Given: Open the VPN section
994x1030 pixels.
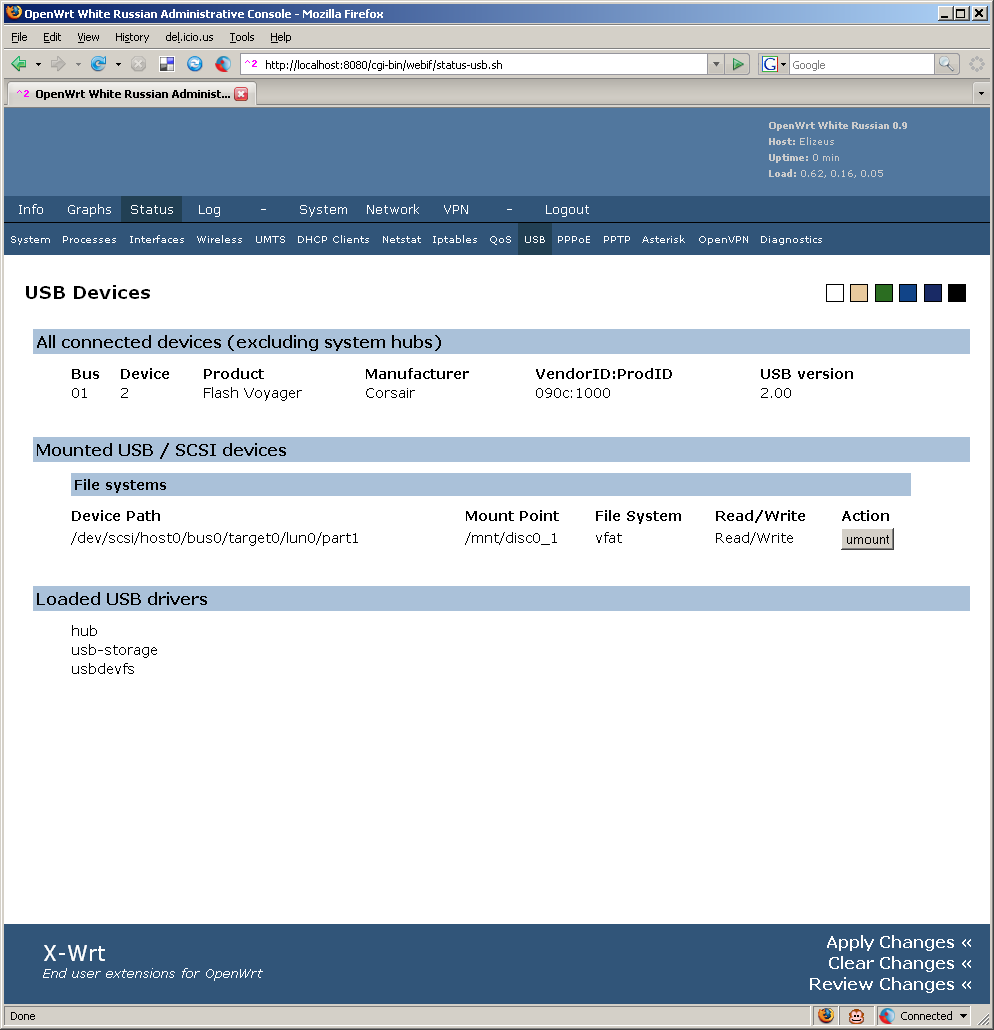Looking at the screenshot, I should pos(456,210).
